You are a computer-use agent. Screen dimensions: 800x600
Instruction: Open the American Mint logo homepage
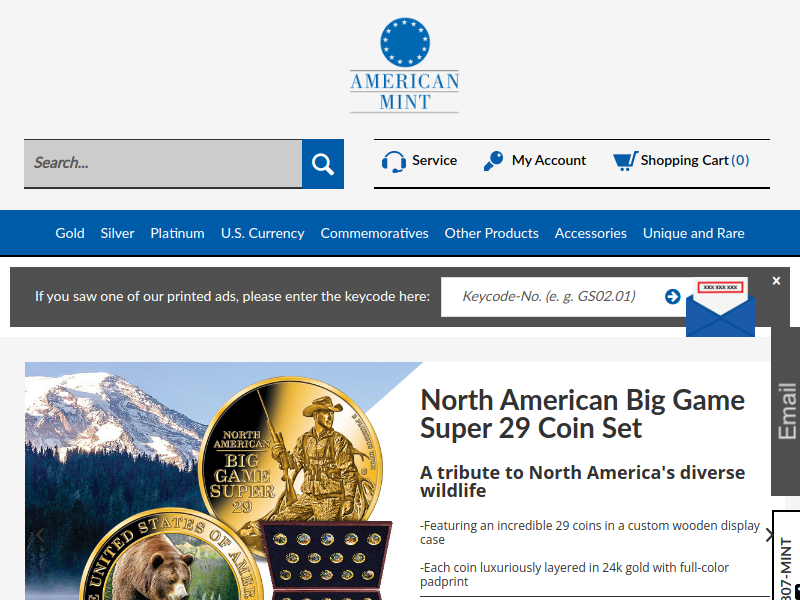pos(405,65)
